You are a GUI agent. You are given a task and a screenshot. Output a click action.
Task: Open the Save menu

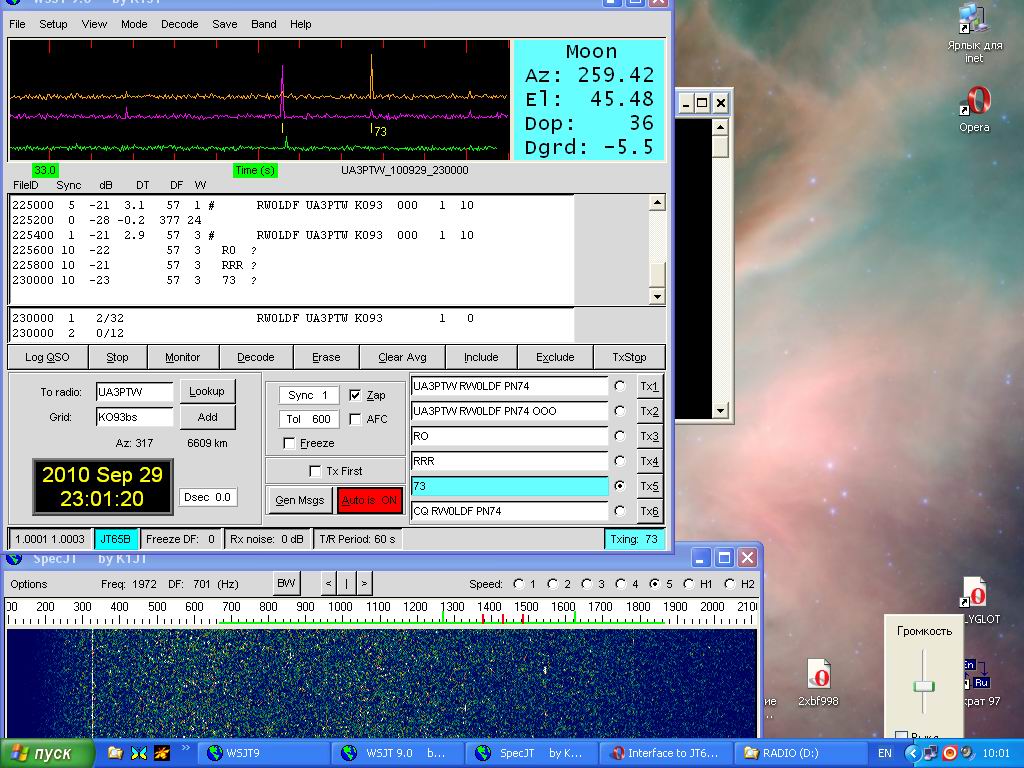(225, 24)
